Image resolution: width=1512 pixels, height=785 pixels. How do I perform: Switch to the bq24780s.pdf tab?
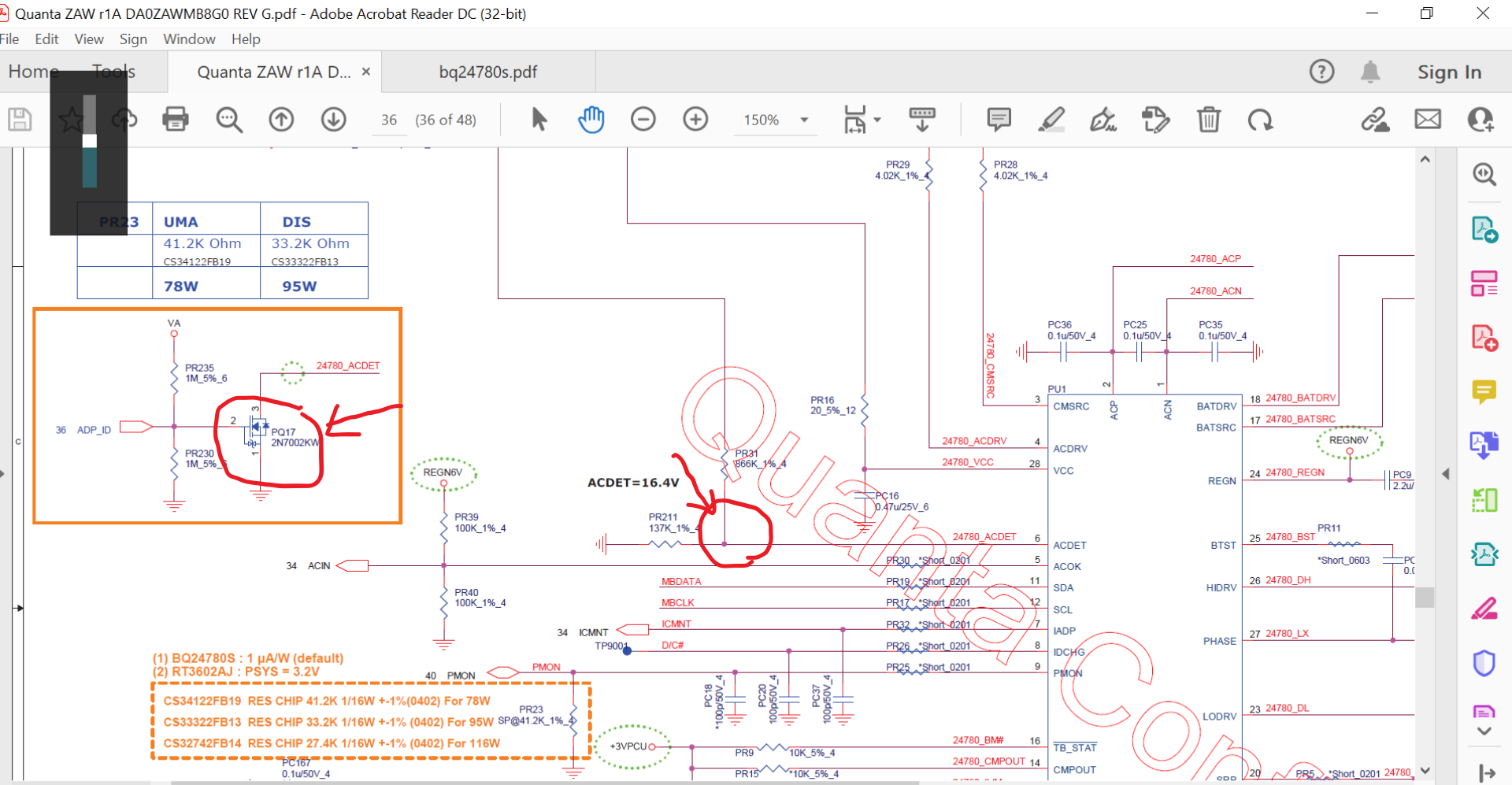(x=487, y=72)
